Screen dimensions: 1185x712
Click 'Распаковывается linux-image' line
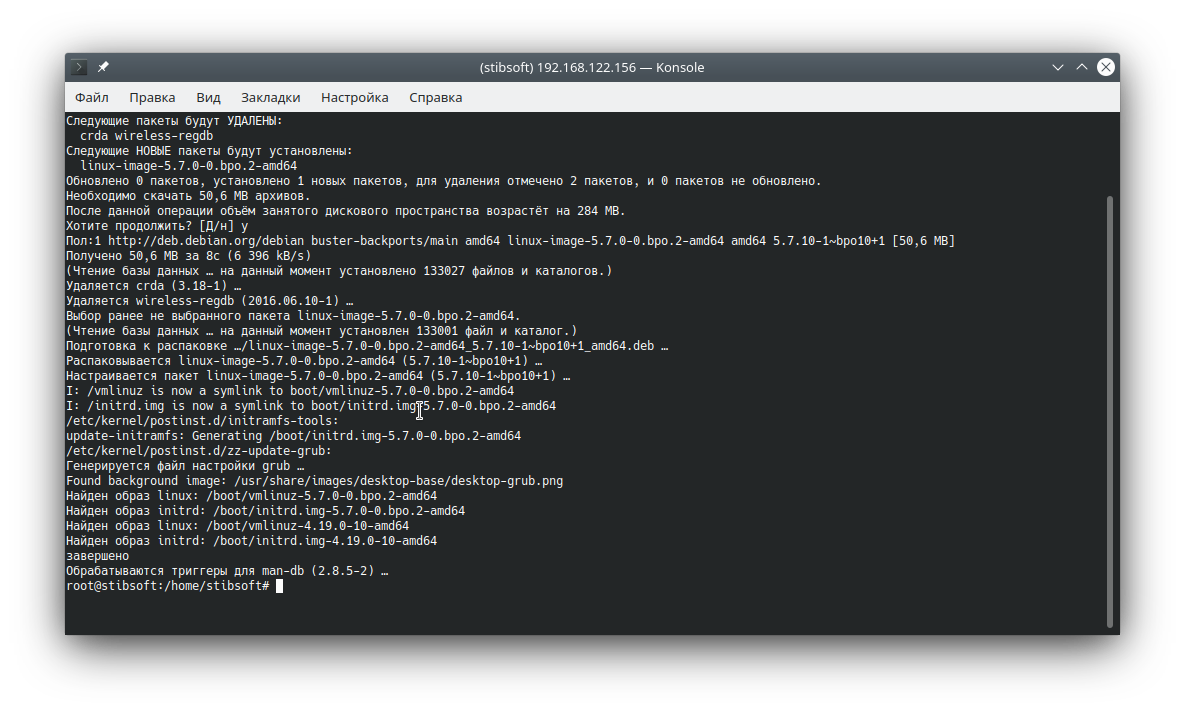(x=304, y=361)
